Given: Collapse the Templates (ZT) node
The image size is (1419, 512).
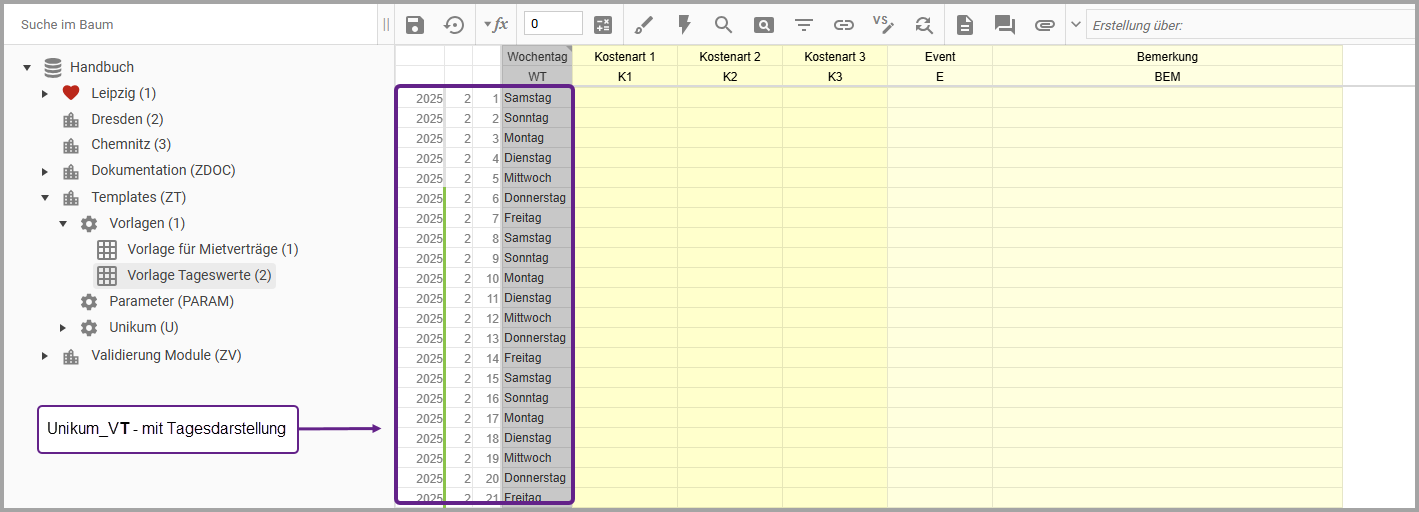Looking at the screenshot, I should [45, 198].
